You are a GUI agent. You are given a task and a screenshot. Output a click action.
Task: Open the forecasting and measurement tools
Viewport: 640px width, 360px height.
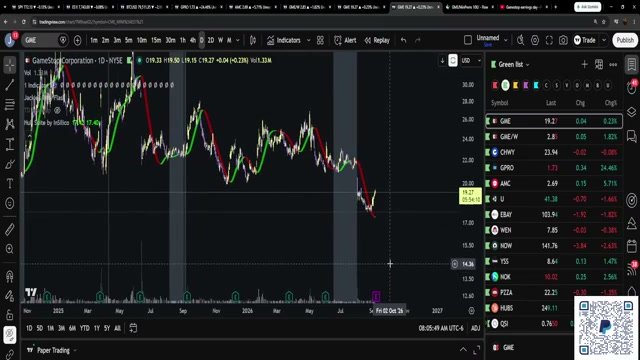tap(10, 144)
